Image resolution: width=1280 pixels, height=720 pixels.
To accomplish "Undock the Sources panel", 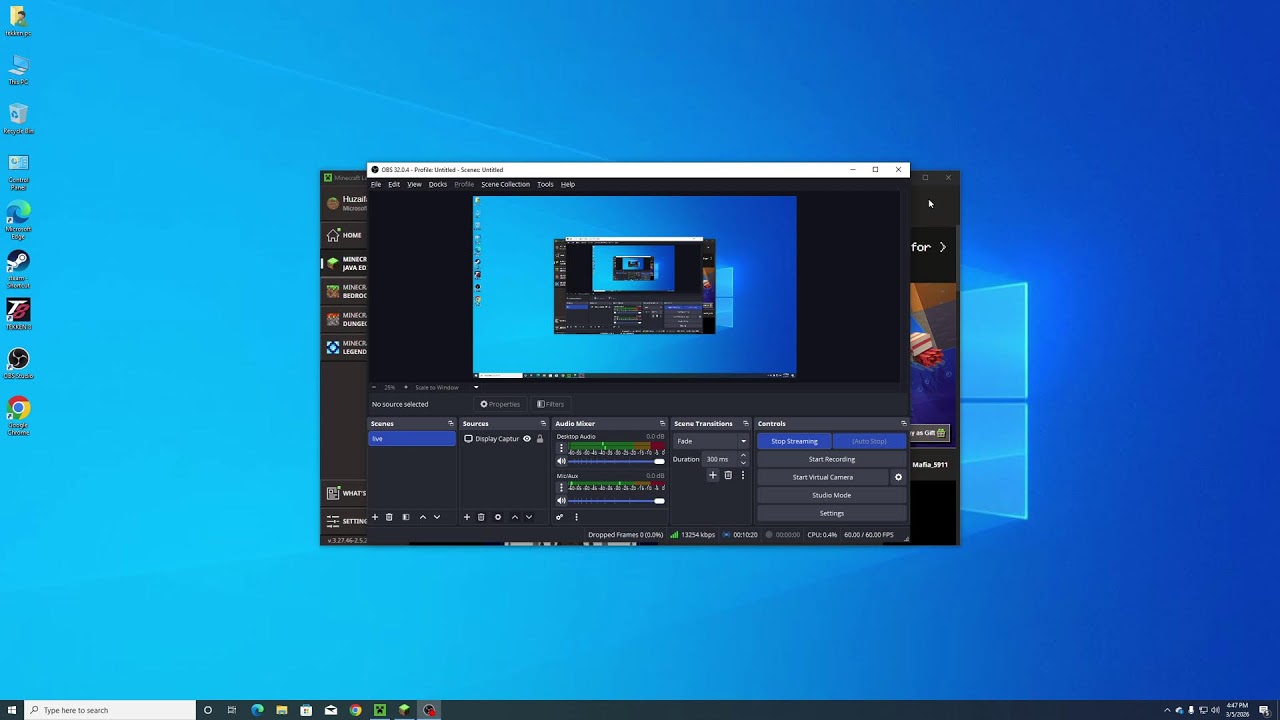I will tap(543, 423).
